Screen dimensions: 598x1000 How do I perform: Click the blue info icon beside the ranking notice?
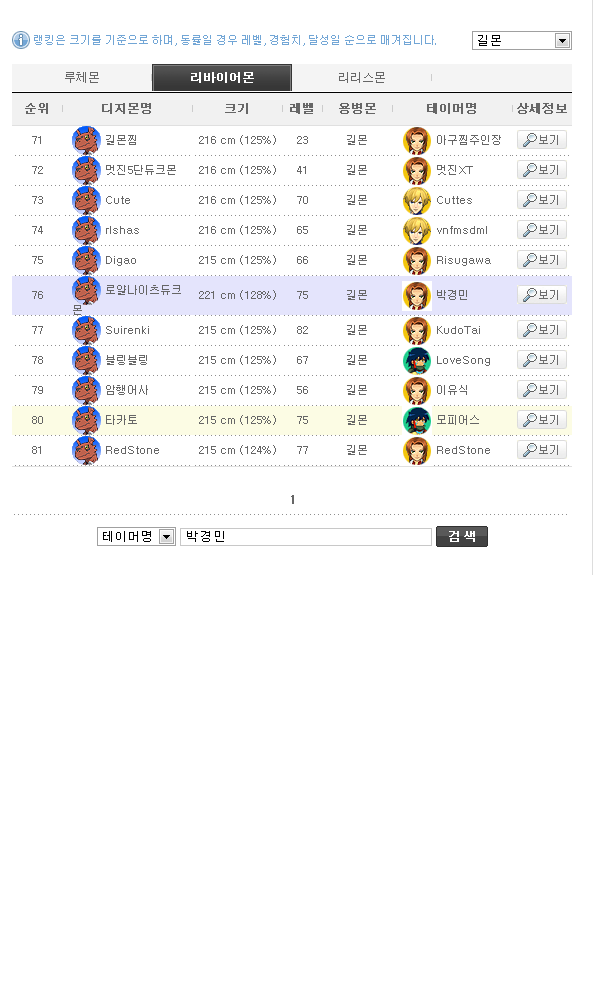tap(21, 40)
